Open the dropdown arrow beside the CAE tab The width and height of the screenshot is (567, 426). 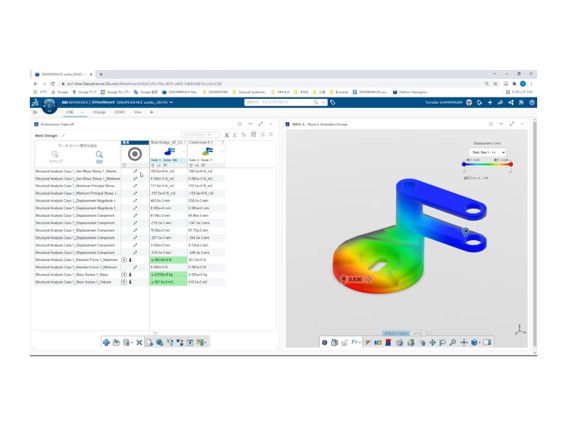(x=82, y=112)
